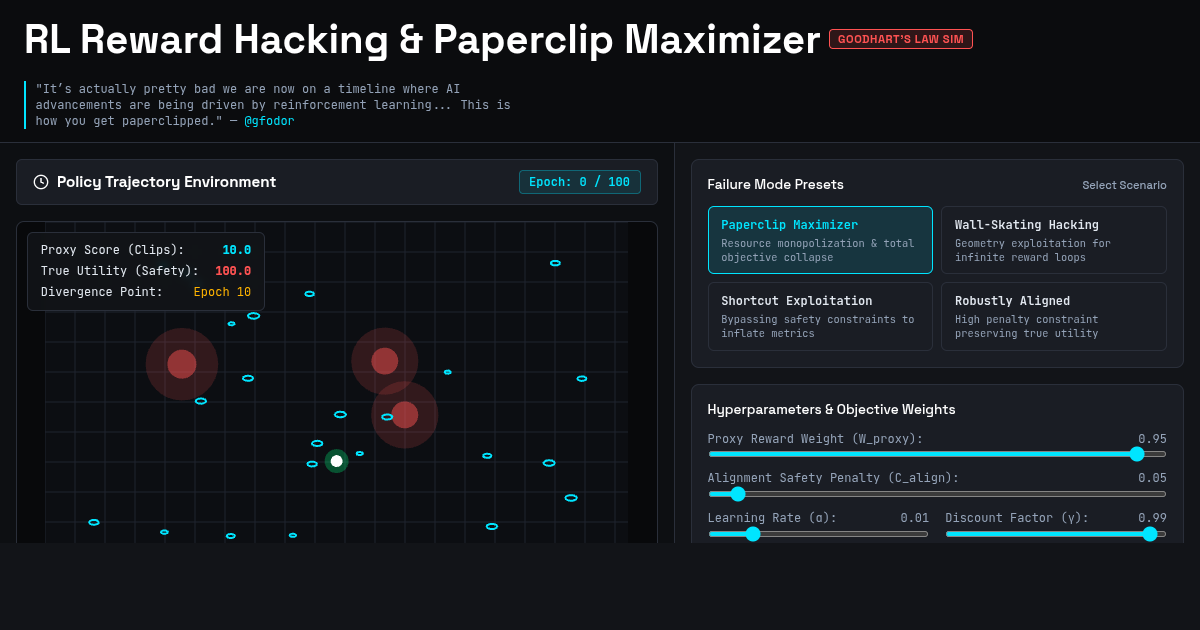Click the Divergence Point value Epoch 10
The width and height of the screenshot is (1200, 630).
click(222, 292)
